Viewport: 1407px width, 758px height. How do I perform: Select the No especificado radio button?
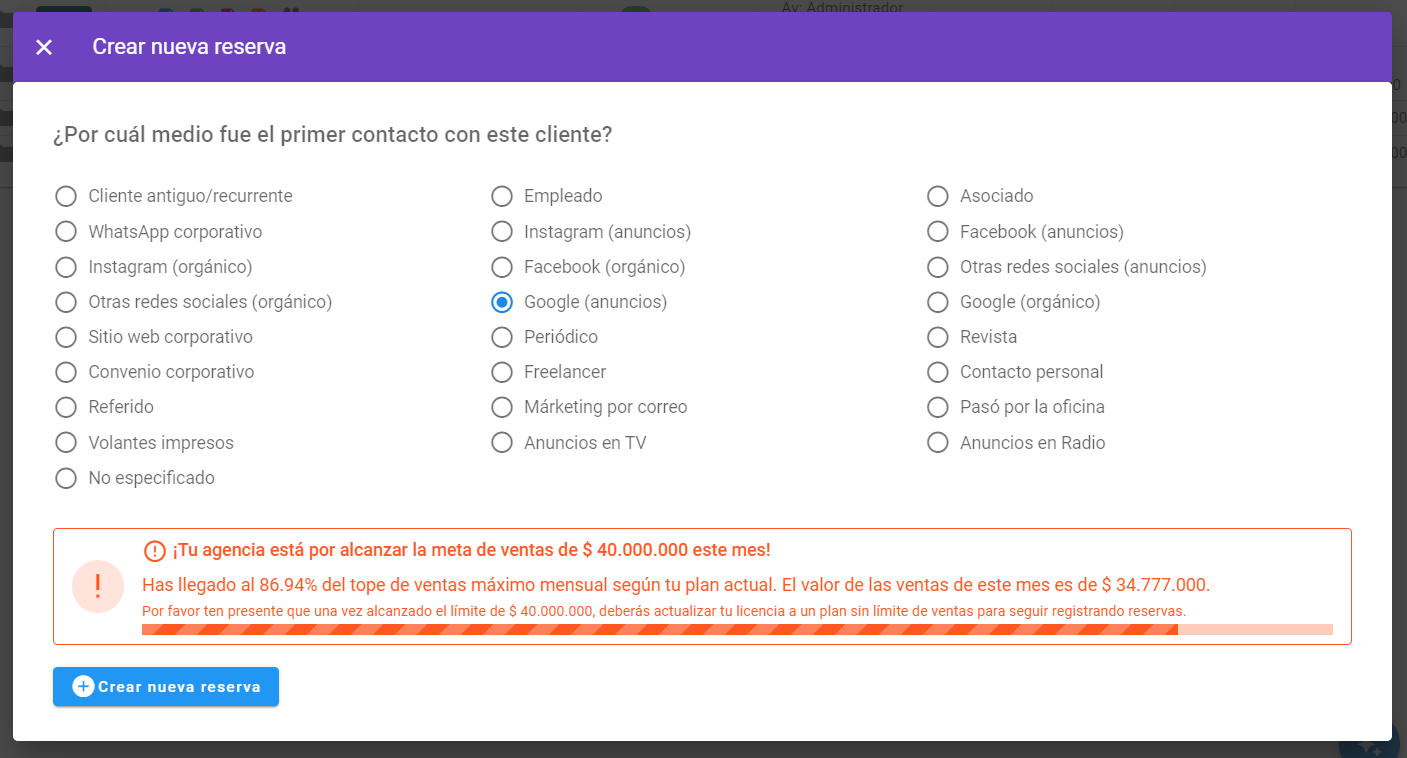66,478
